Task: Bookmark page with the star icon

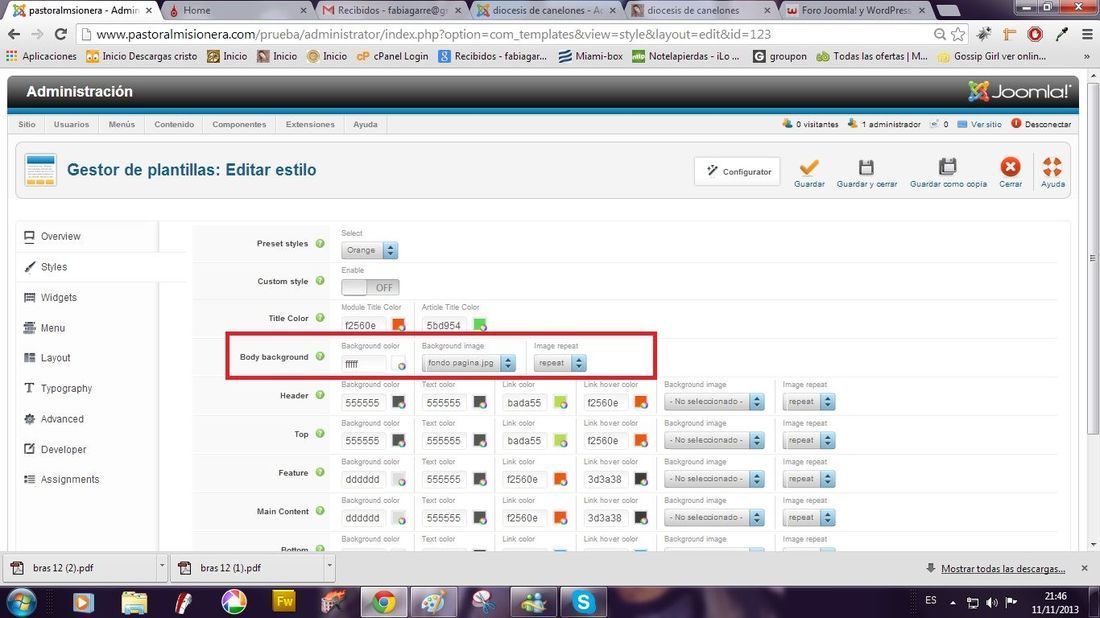Action: [x=958, y=34]
